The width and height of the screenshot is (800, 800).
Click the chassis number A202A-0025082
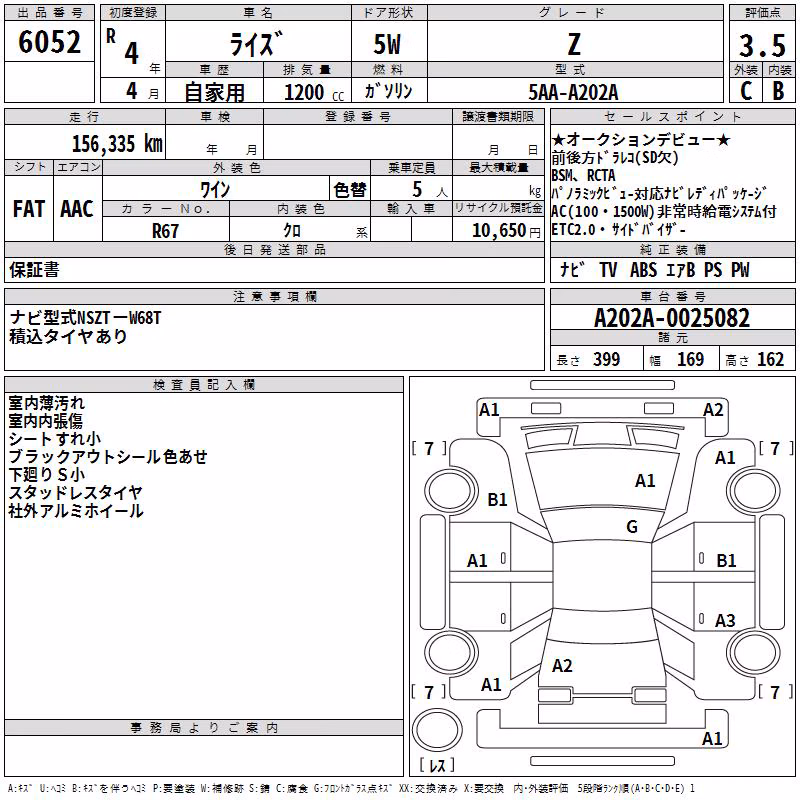pos(672,318)
